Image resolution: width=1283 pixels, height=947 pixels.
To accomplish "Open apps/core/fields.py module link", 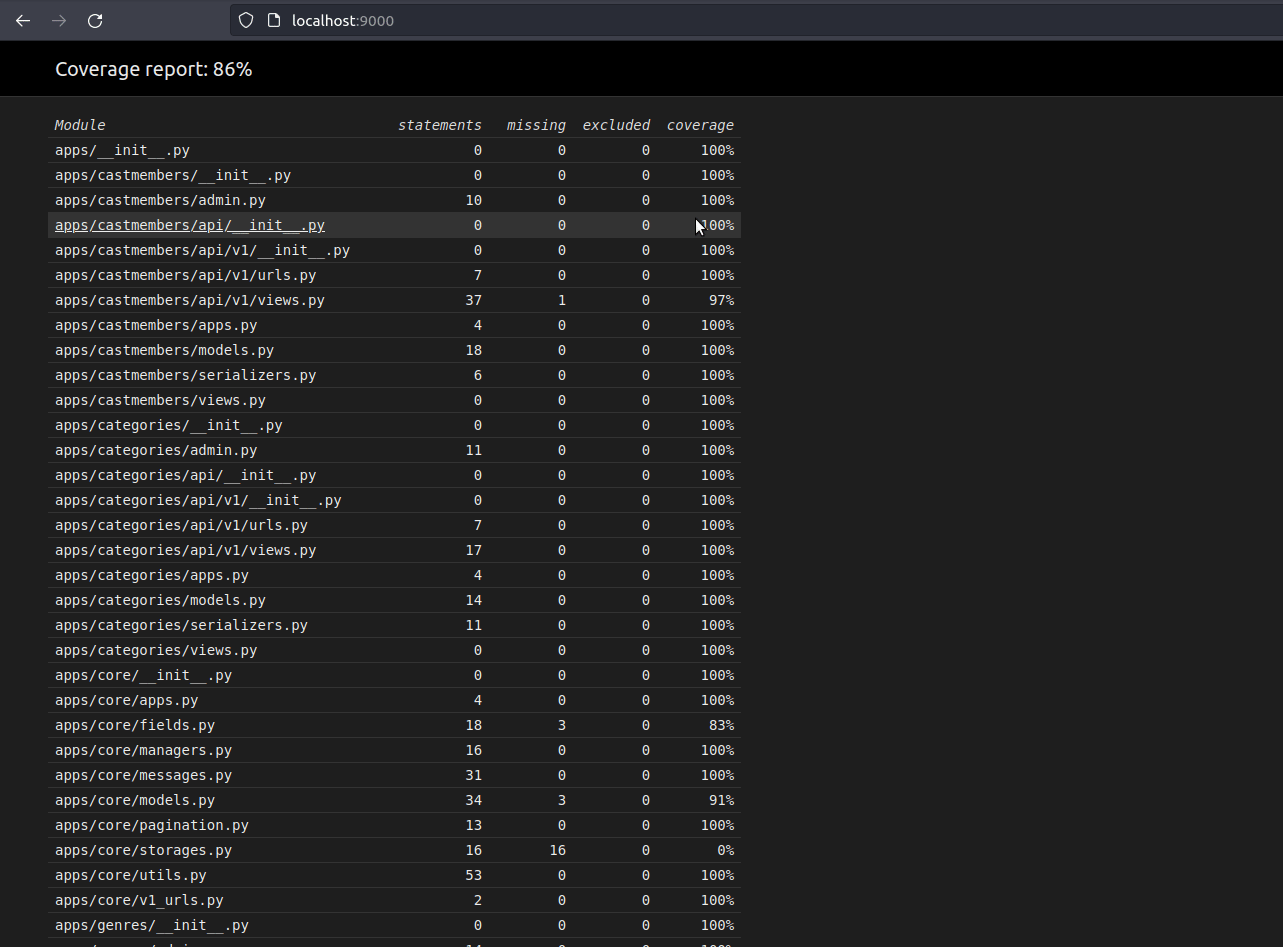I will tap(135, 725).
